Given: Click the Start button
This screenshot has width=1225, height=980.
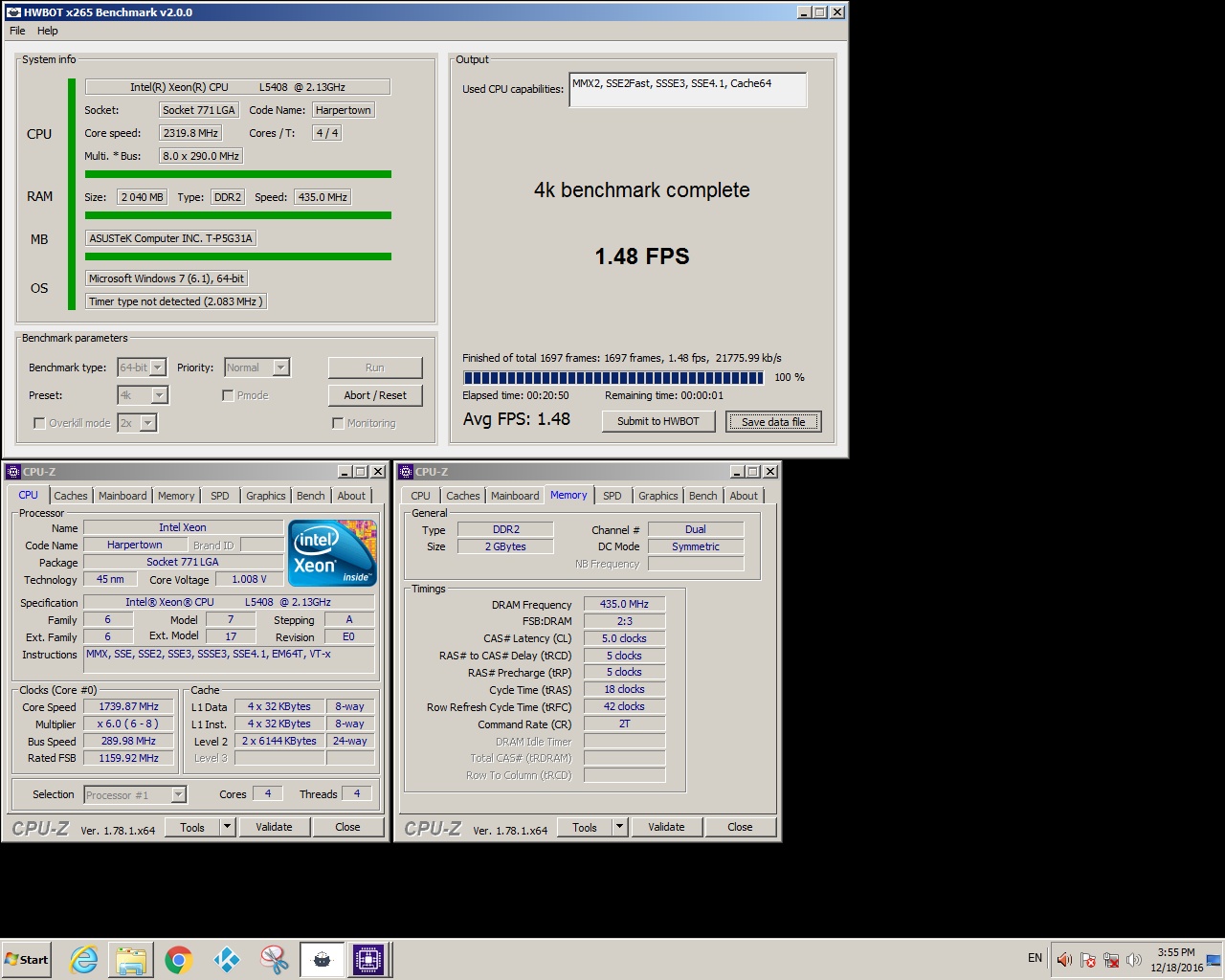Looking at the screenshot, I should point(27,959).
